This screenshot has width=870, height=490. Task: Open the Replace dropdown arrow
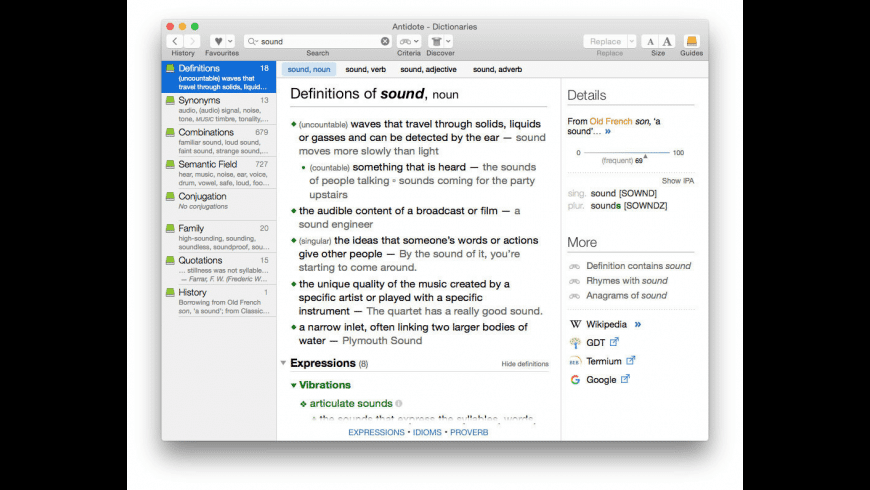tap(631, 41)
